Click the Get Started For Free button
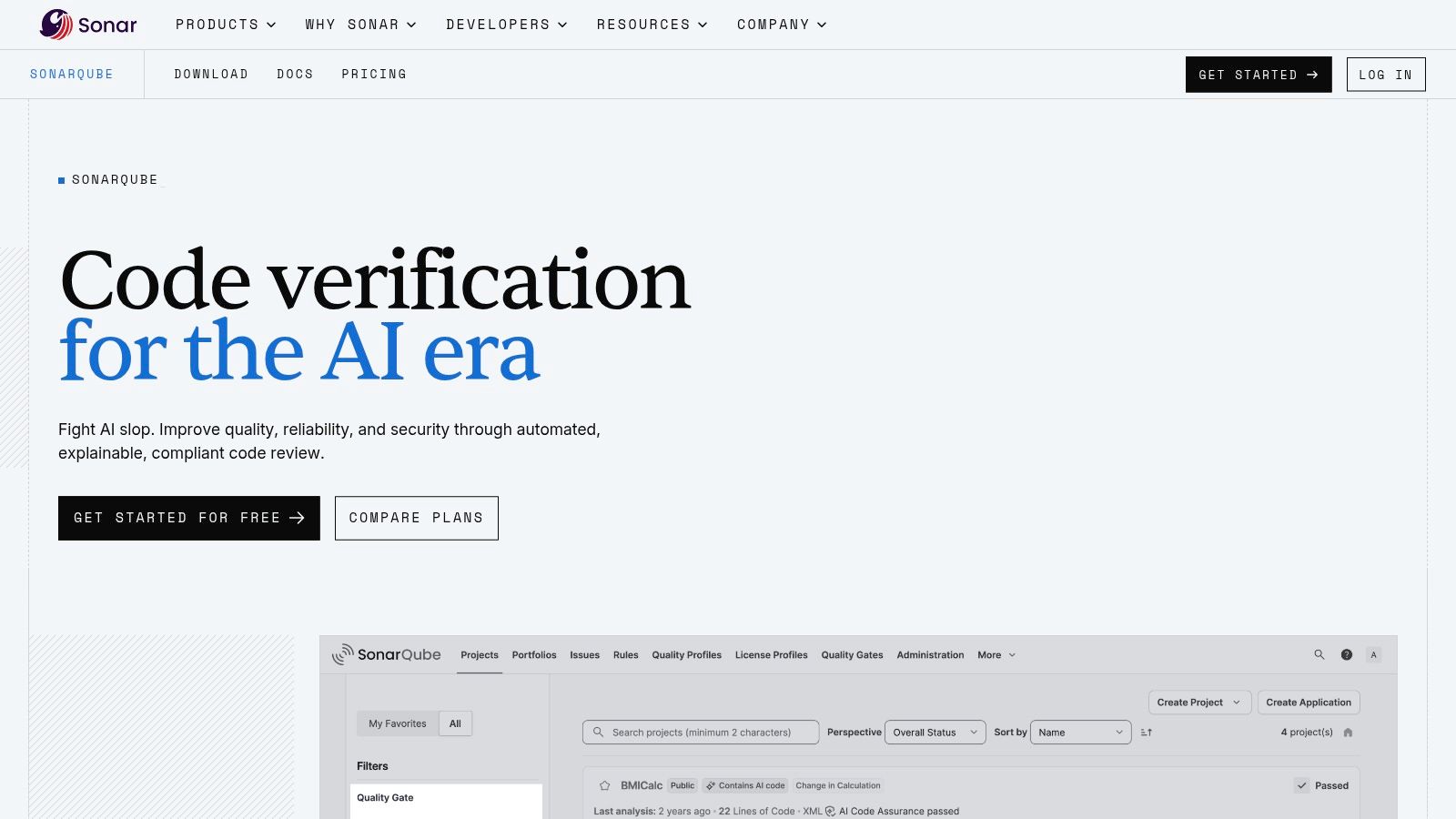This screenshot has width=1456, height=819. (x=189, y=518)
